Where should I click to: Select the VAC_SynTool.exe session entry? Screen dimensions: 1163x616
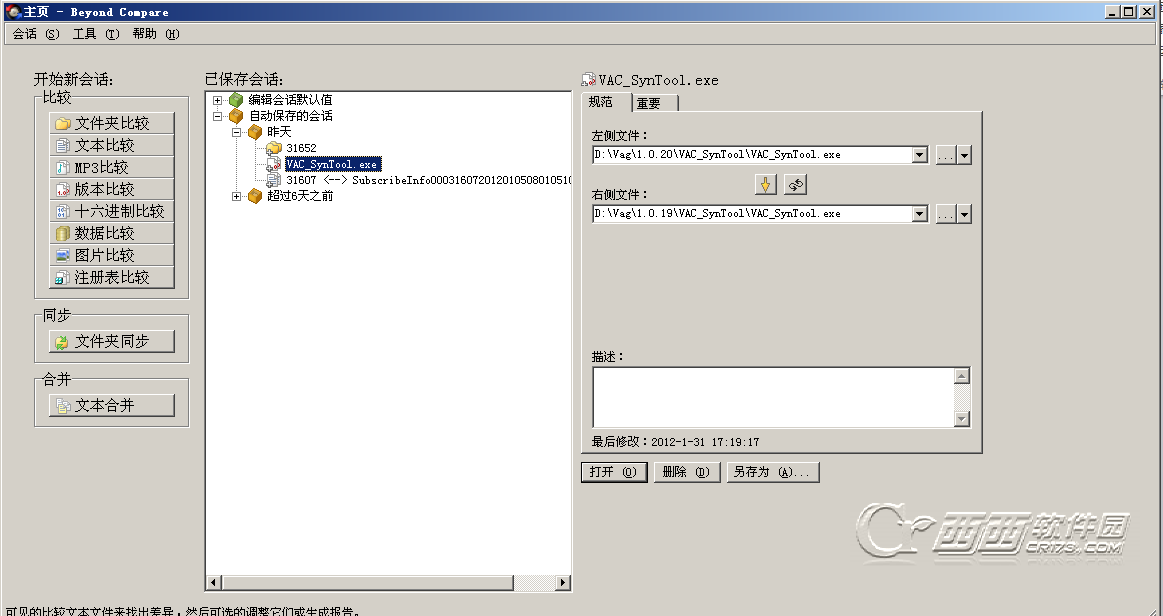pos(333,164)
